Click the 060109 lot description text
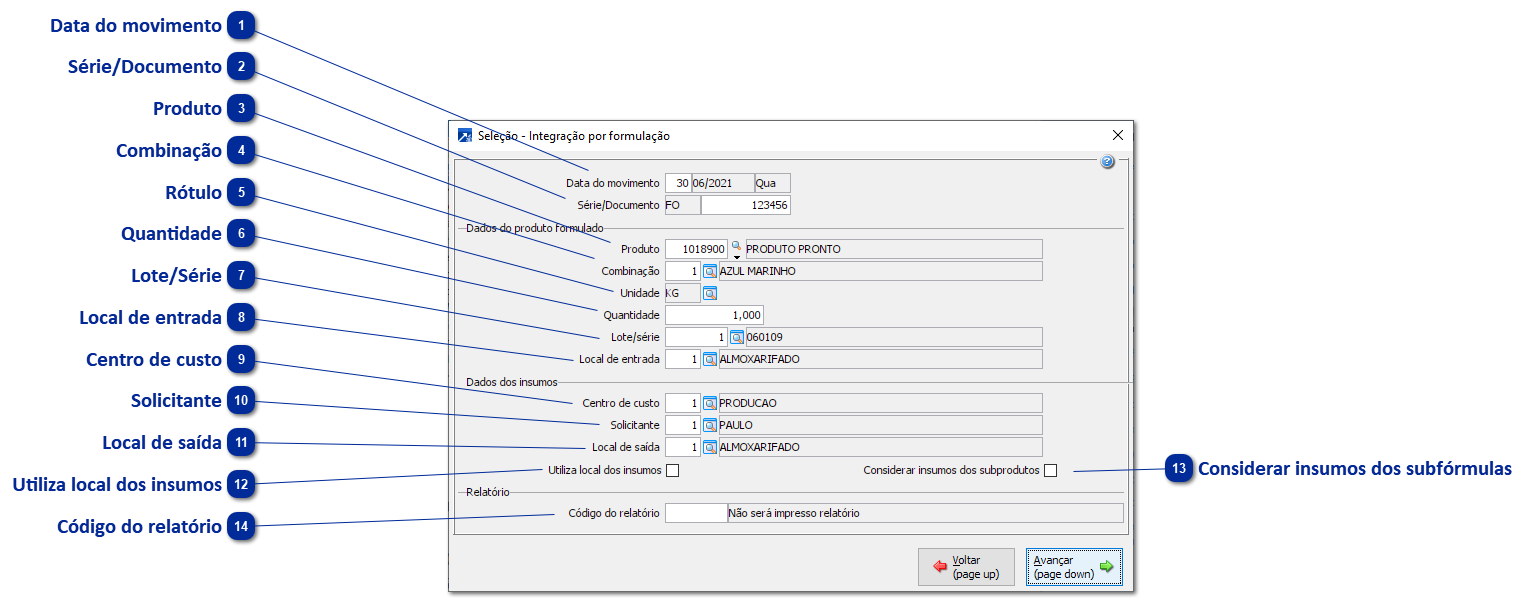Image resolution: width=1528 pixels, height=608 pixels. tap(765, 337)
